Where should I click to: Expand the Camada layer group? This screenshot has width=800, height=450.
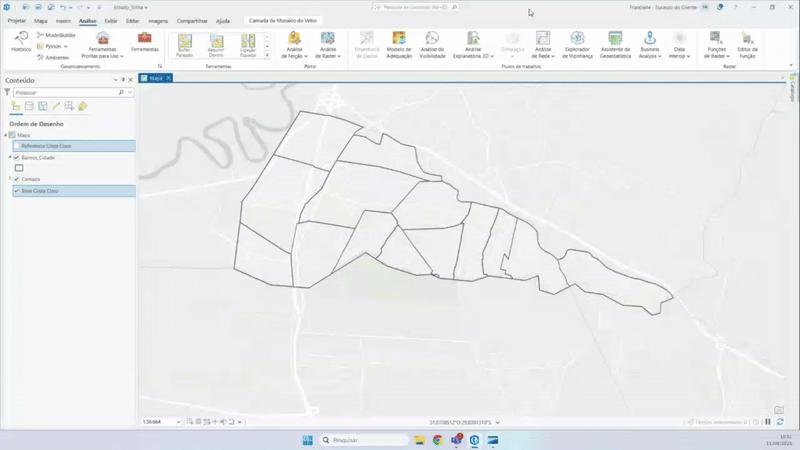(10, 179)
